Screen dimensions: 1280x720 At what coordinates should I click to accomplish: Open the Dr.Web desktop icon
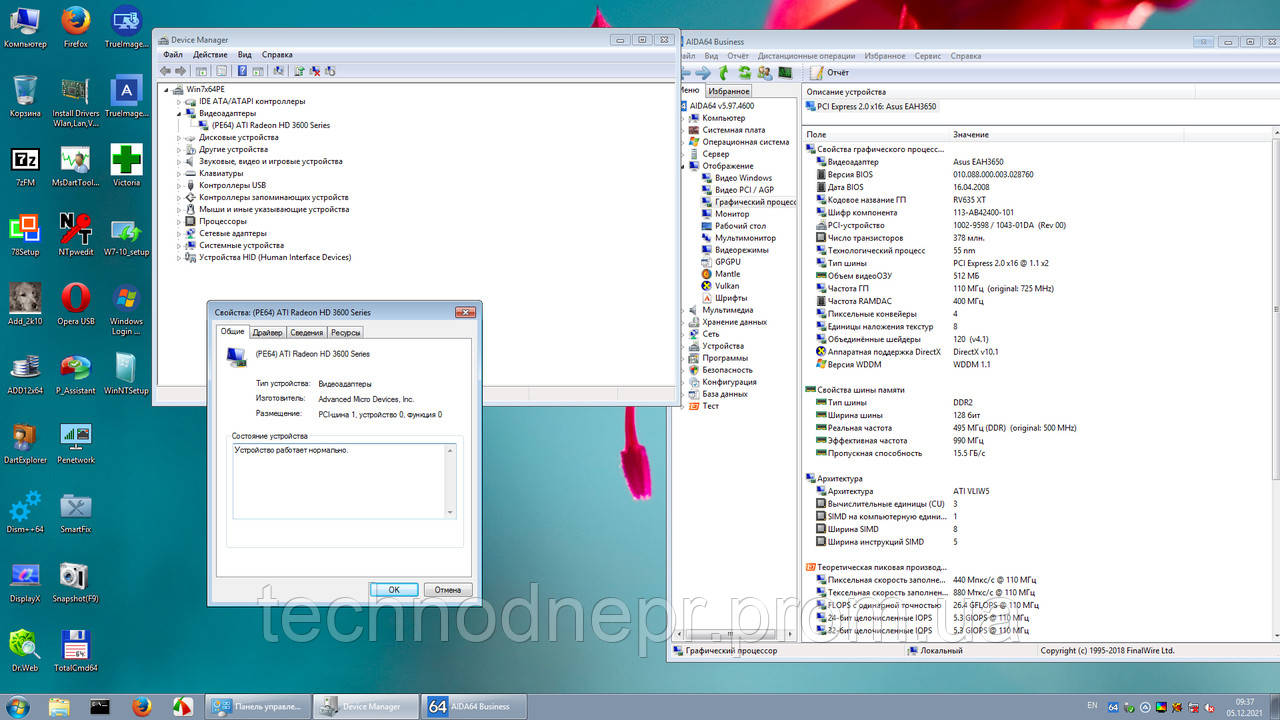click(x=25, y=650)
